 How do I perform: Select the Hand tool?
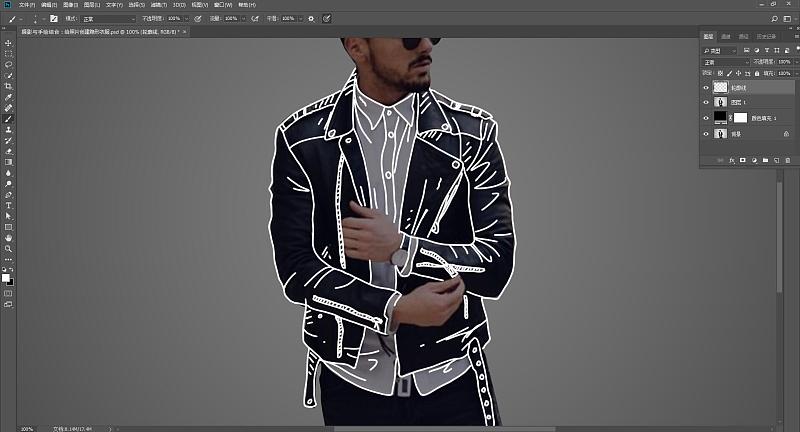coord(8,238)
